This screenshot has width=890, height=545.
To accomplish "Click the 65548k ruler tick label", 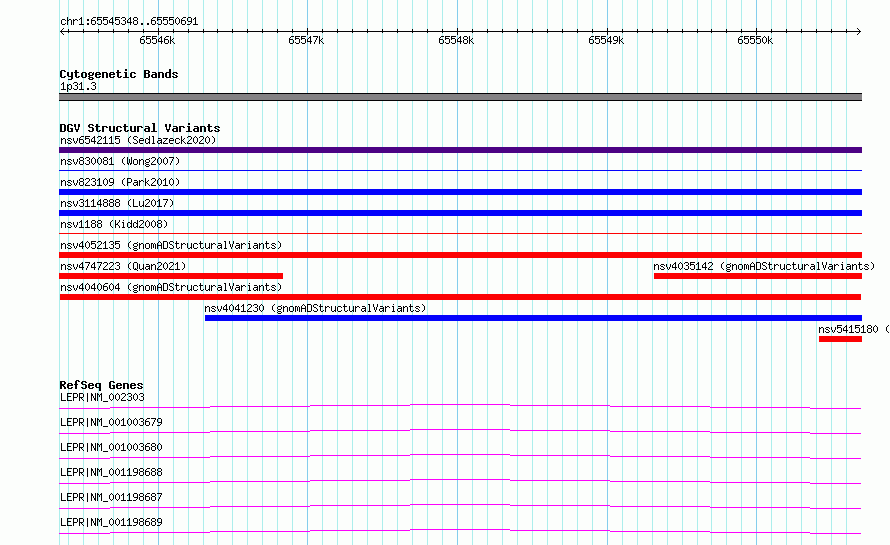I will coord(456,40).
